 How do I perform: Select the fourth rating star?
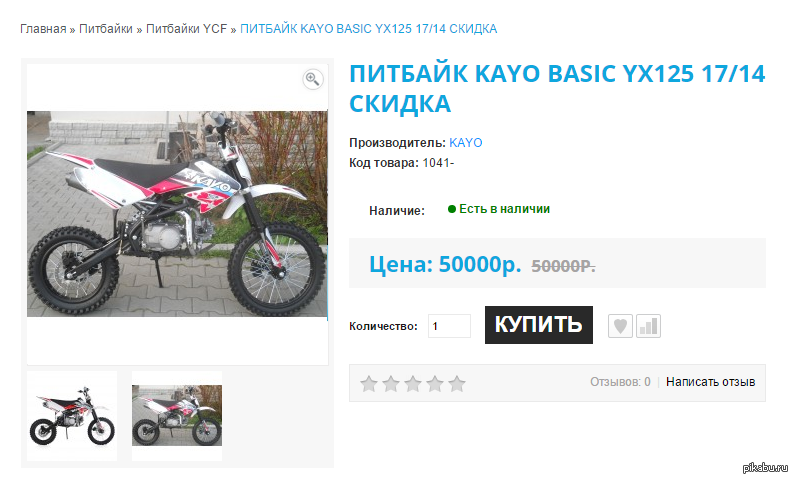(x=434, y=384)
